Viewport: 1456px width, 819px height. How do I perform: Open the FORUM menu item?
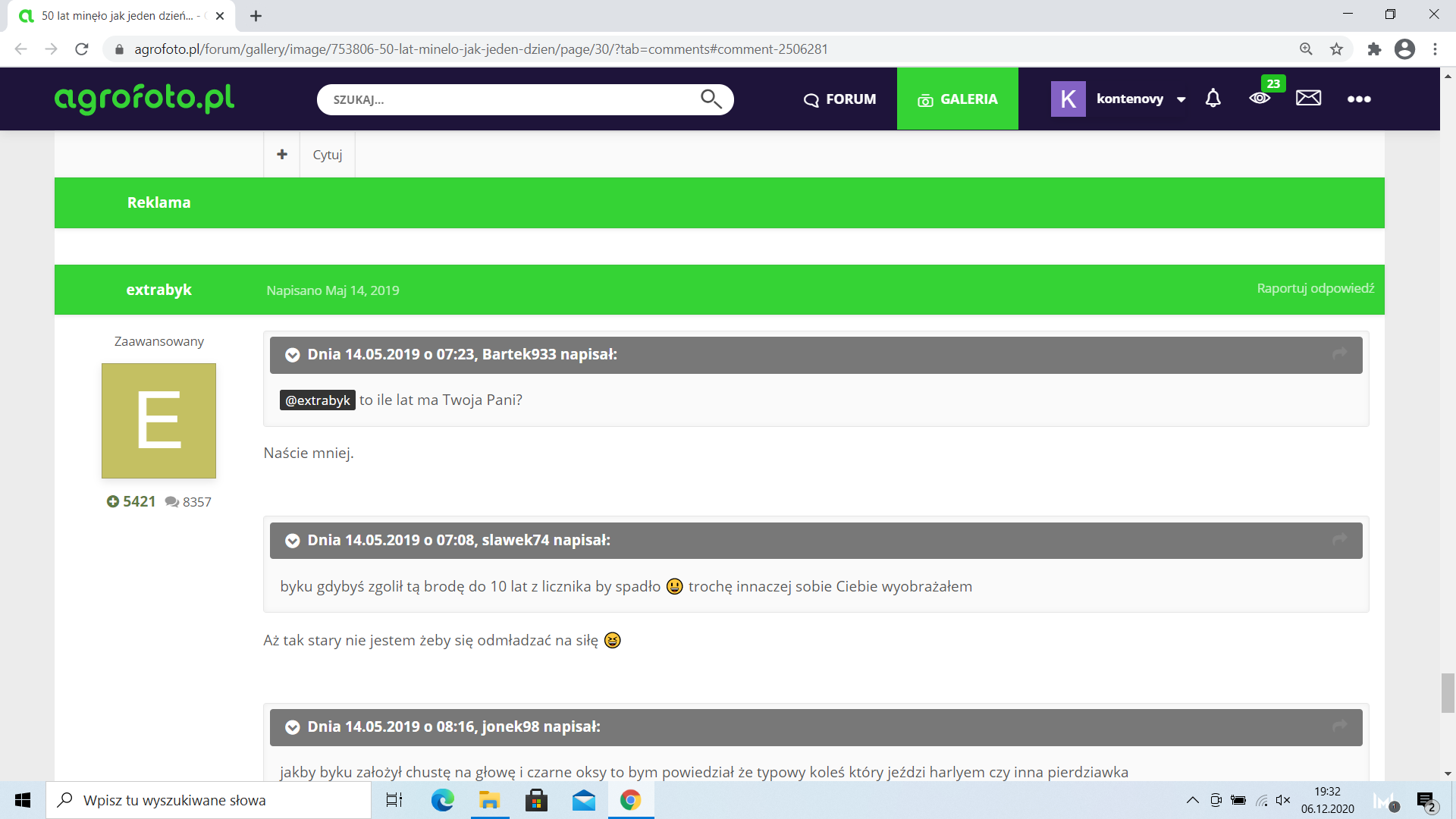pos(839,99)
